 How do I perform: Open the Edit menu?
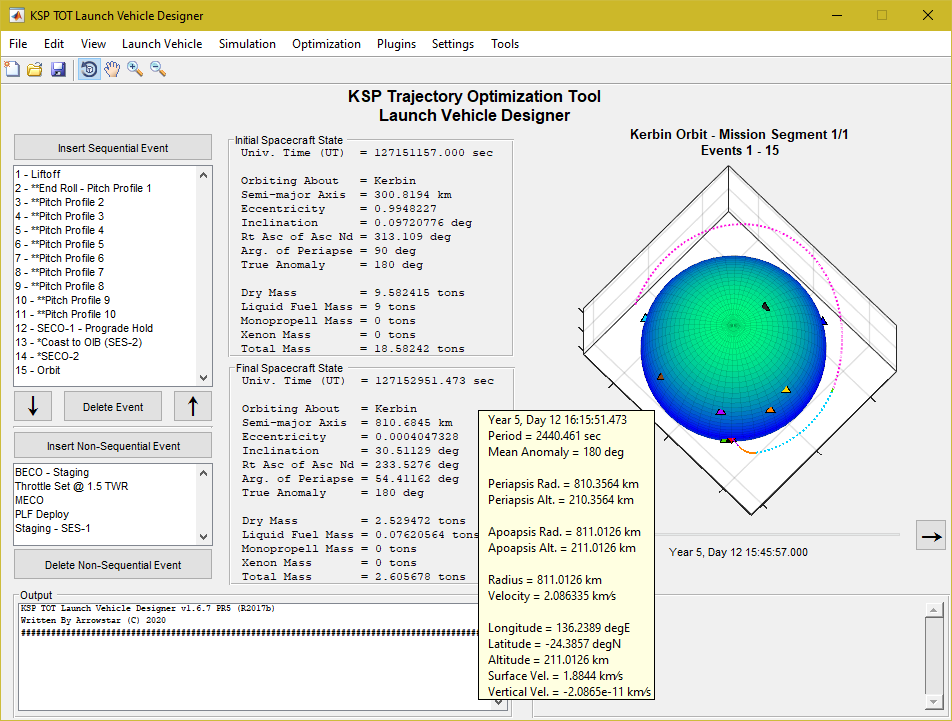point(53,44)
